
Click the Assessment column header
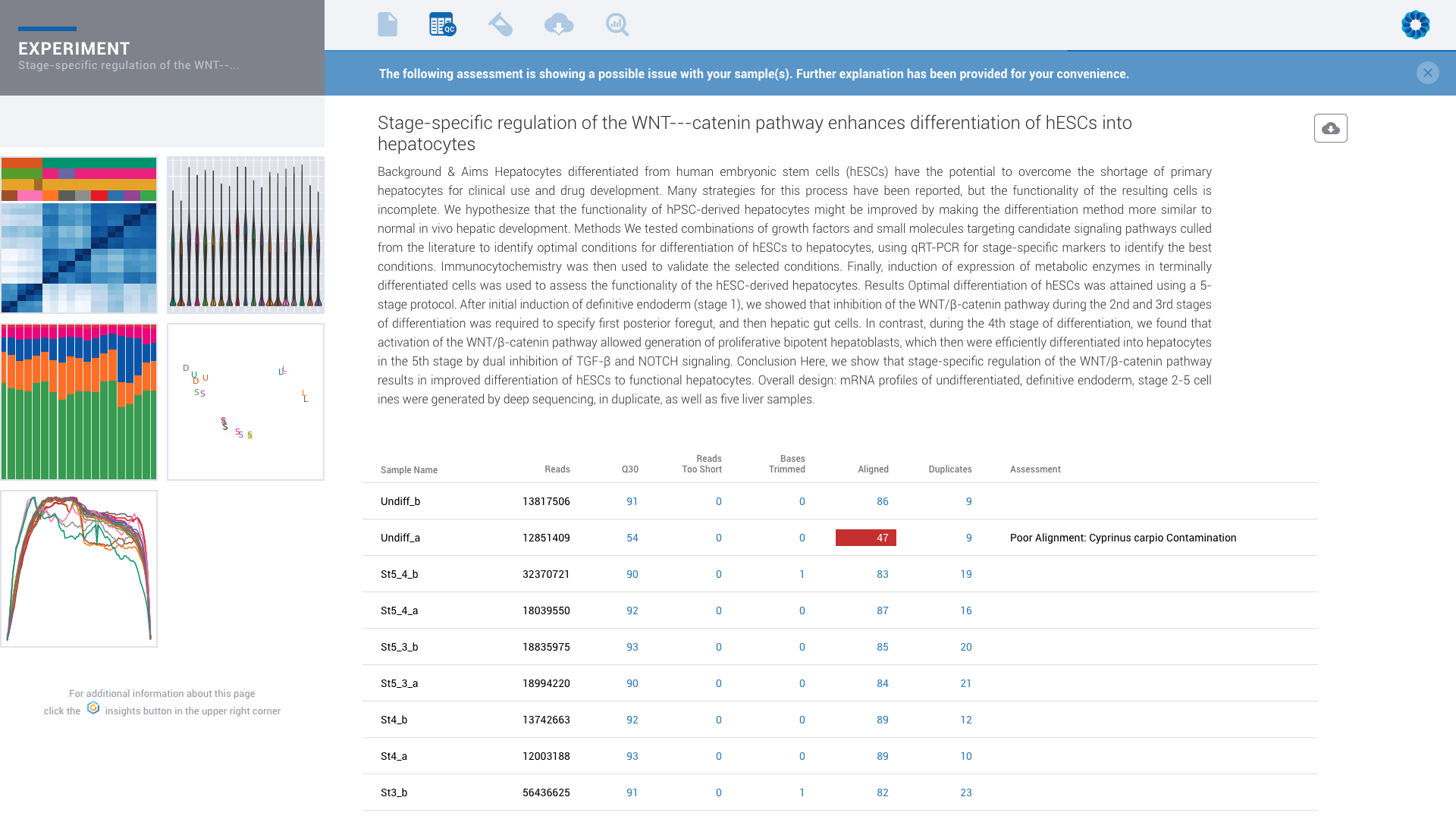pos(1035,469)
